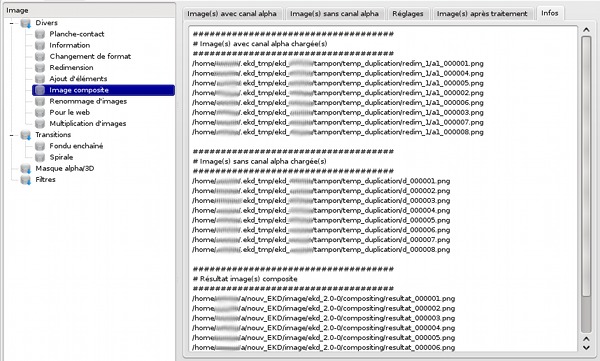Click '# Image(s) avec canal alpha chargée(s)' heading
600x361 pixels.
tap(260, 44)
